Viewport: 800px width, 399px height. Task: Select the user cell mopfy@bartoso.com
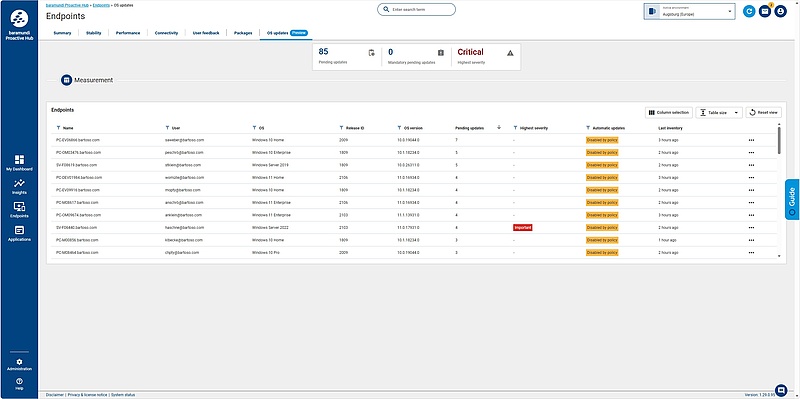(x=183, y=190)
